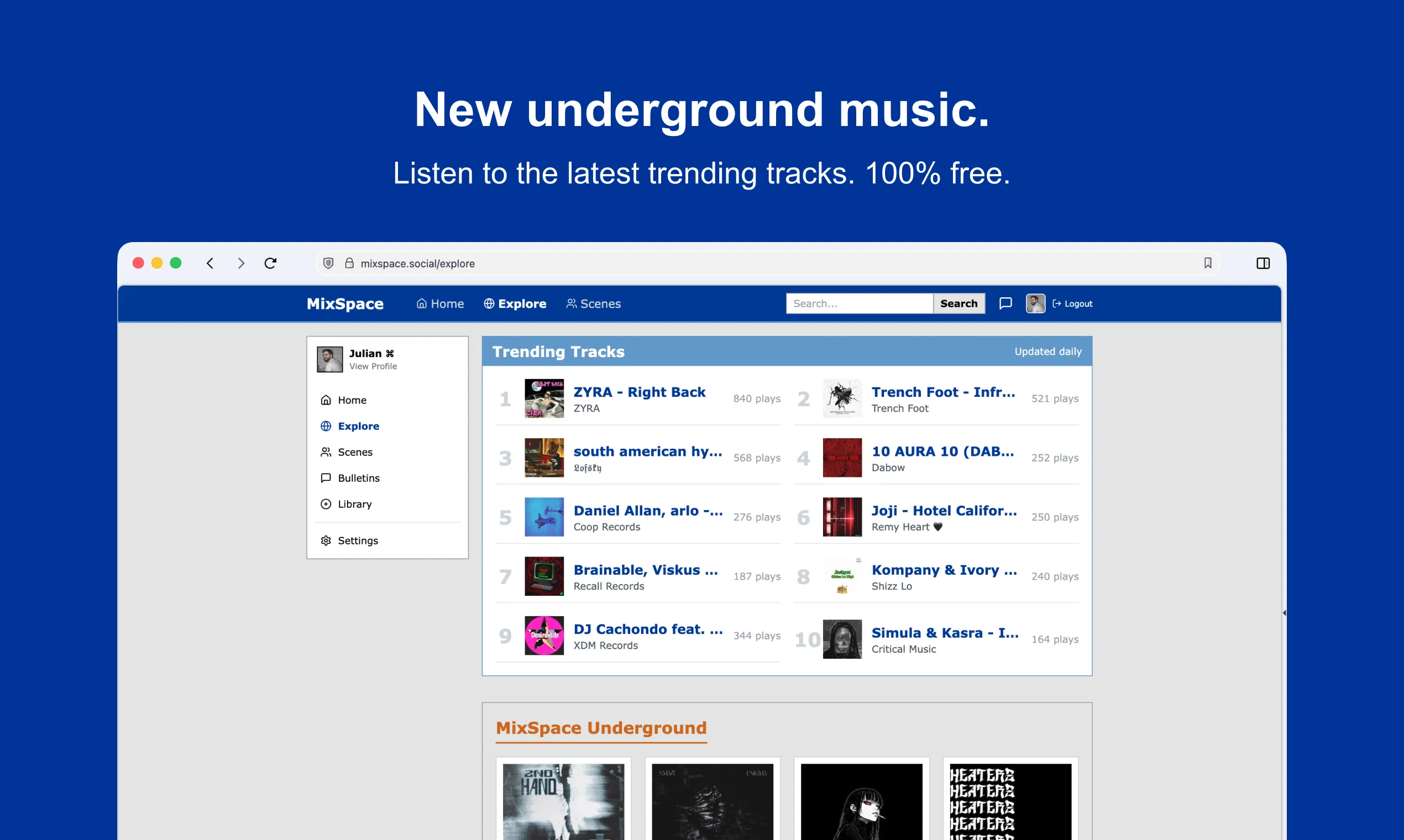Select the Explore globe icon in the navbar
Viewport: 1404px width, 840px height.
(x=489, y=303)
